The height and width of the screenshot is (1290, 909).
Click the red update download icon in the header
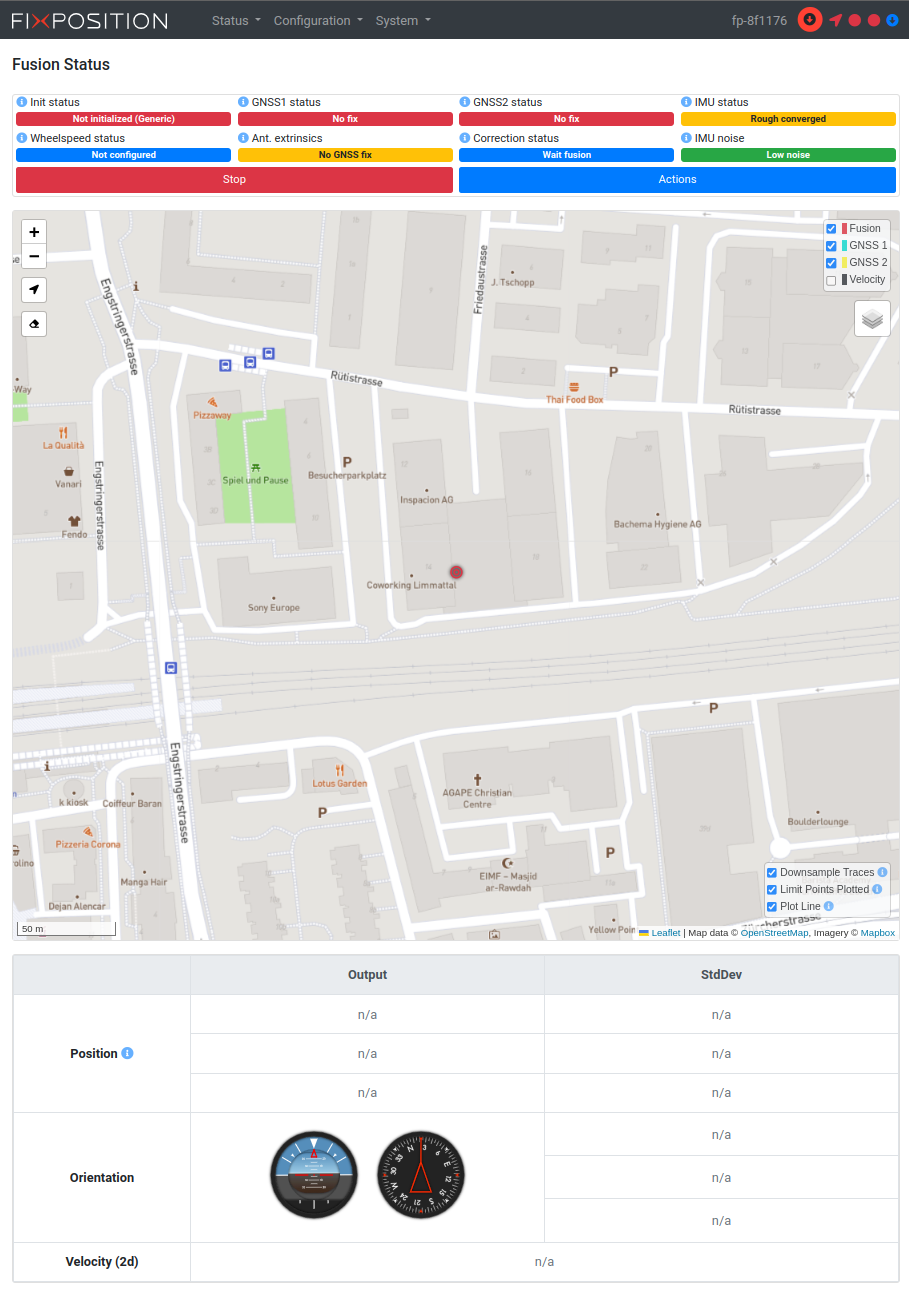pyautogui.click(x=809, y=20)
